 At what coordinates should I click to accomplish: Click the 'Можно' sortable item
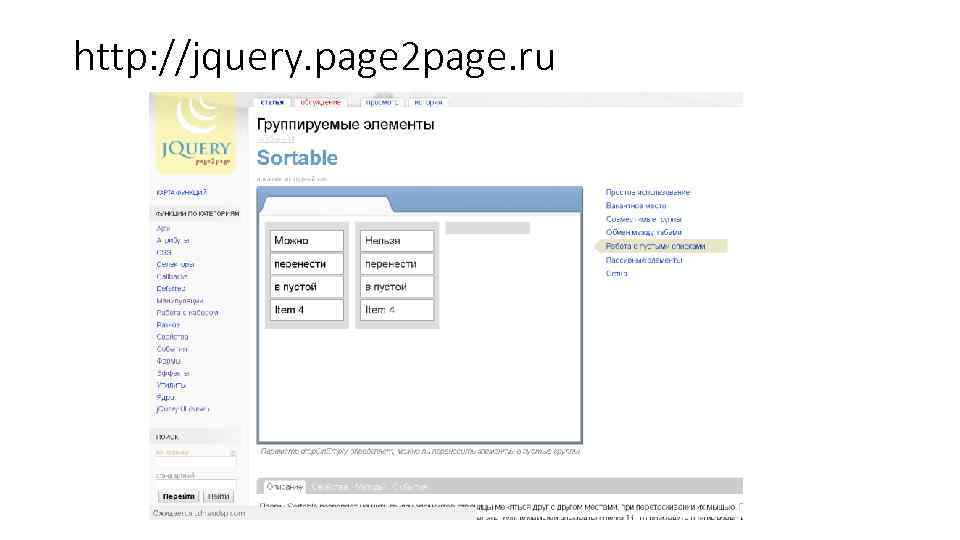[x=307, y=241]
